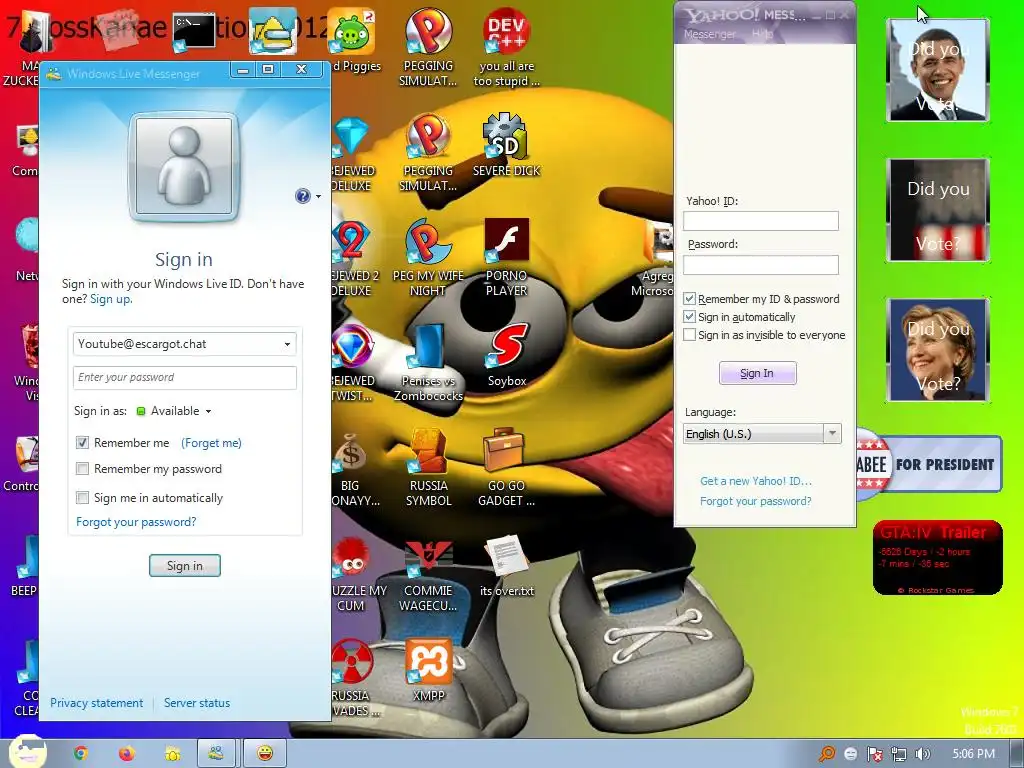Open the Command Prompt icon on desktop
The image size is (1024, 768).
click(194, 31)
